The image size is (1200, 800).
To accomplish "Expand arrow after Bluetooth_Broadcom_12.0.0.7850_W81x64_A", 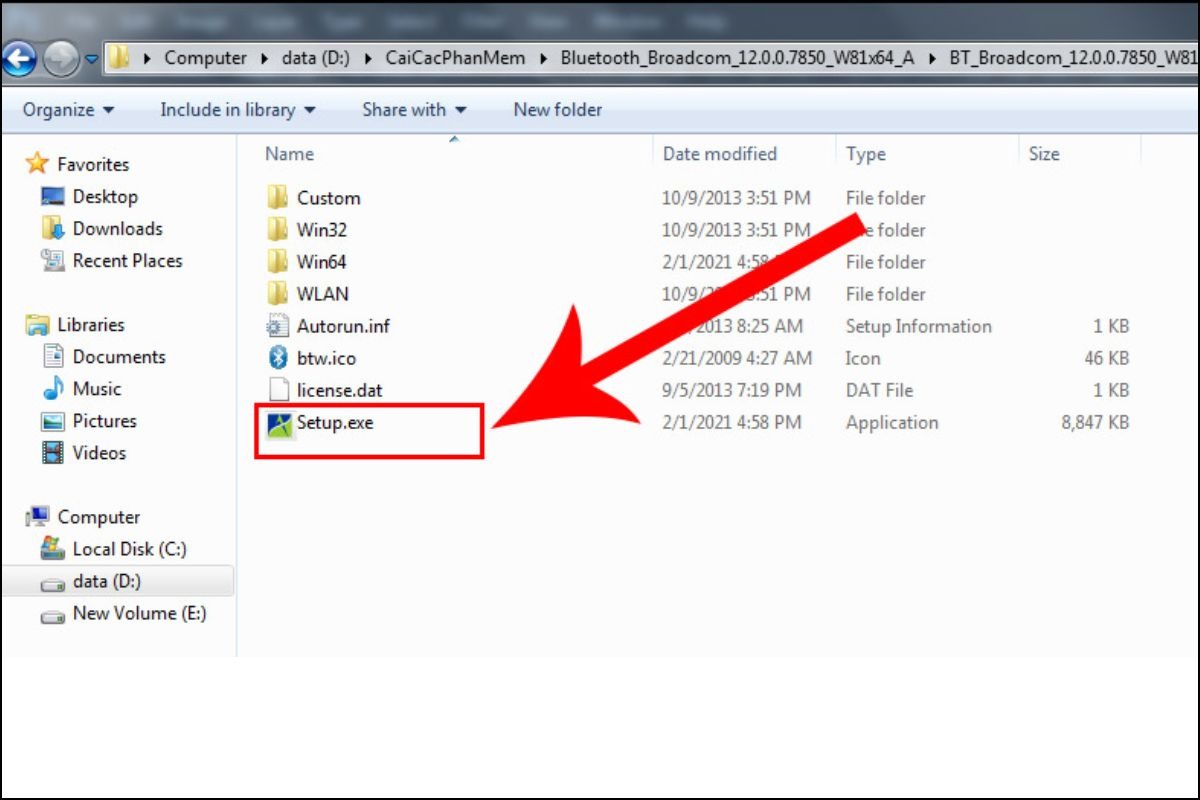I will click(x=932, y=58).
